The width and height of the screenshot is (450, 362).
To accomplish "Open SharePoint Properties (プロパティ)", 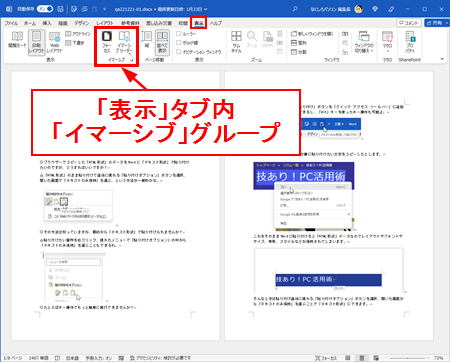I will tap(410, 42).
